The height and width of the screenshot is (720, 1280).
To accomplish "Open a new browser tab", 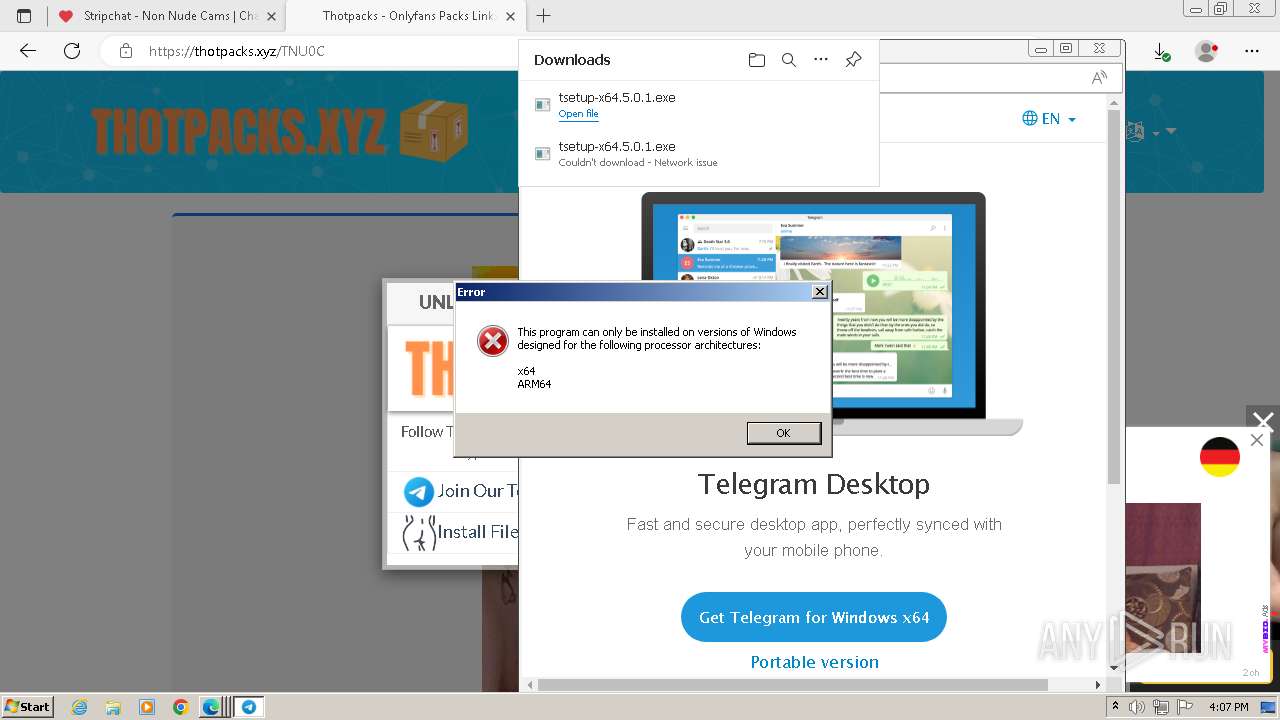I will (543, 16).
